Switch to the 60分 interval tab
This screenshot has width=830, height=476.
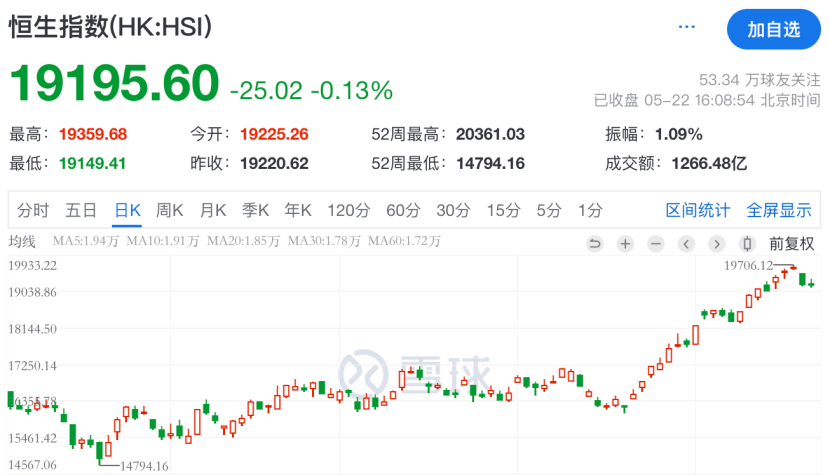[x=403, y=210]
